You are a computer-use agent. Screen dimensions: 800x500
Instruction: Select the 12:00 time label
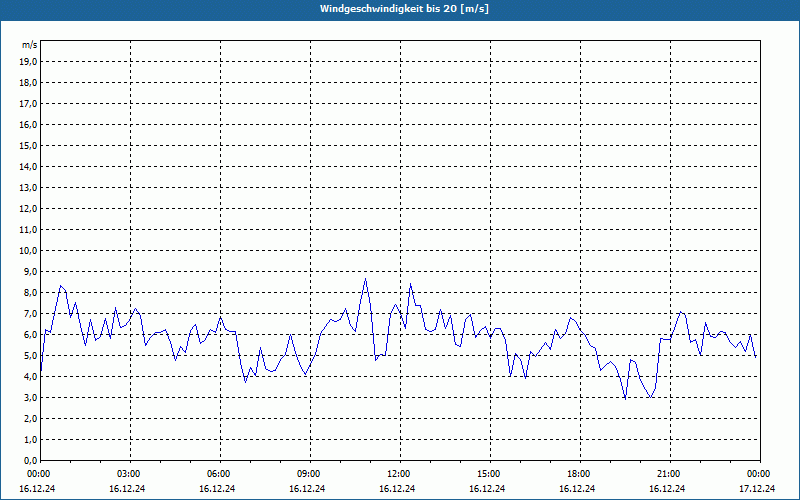coord(399,474)
